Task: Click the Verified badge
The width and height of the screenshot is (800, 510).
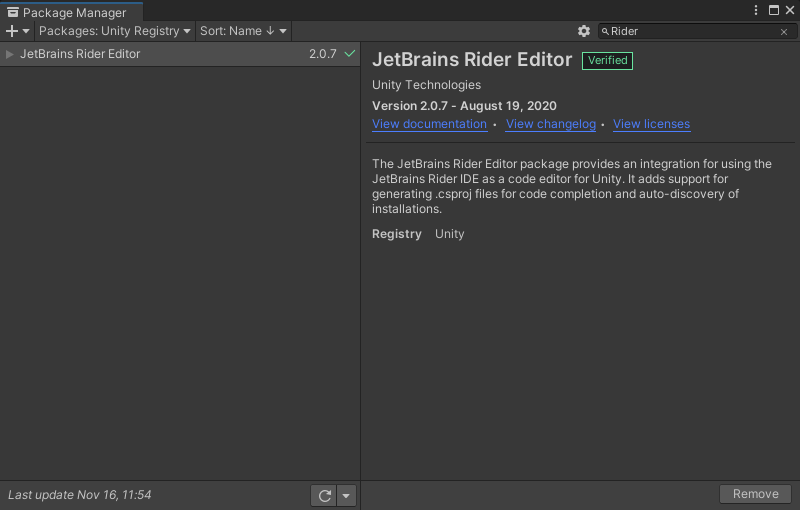Action: pos(607,61)
